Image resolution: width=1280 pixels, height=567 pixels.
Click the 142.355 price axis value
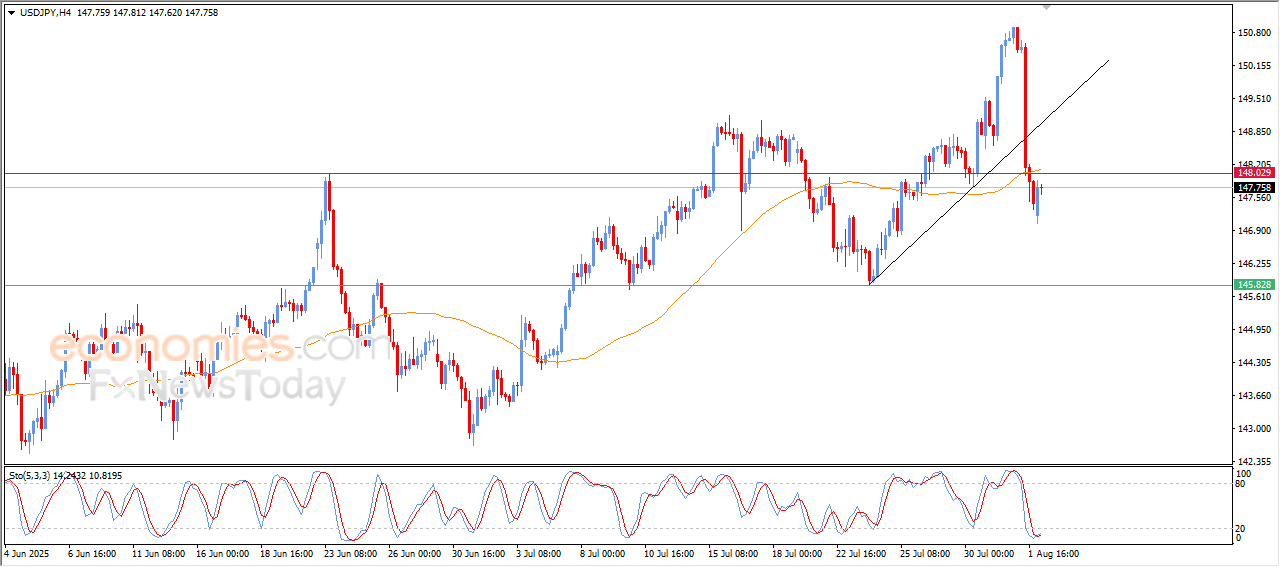click(x=1254, y=462)
